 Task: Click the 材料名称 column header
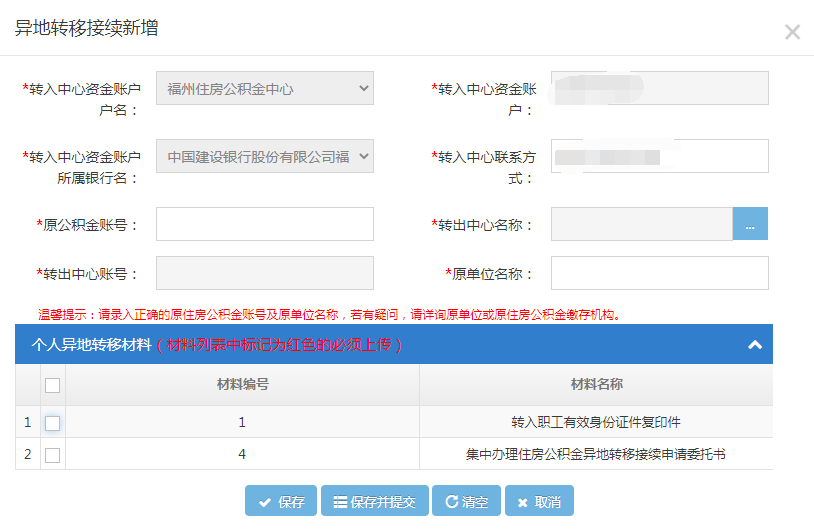point(596,385)
